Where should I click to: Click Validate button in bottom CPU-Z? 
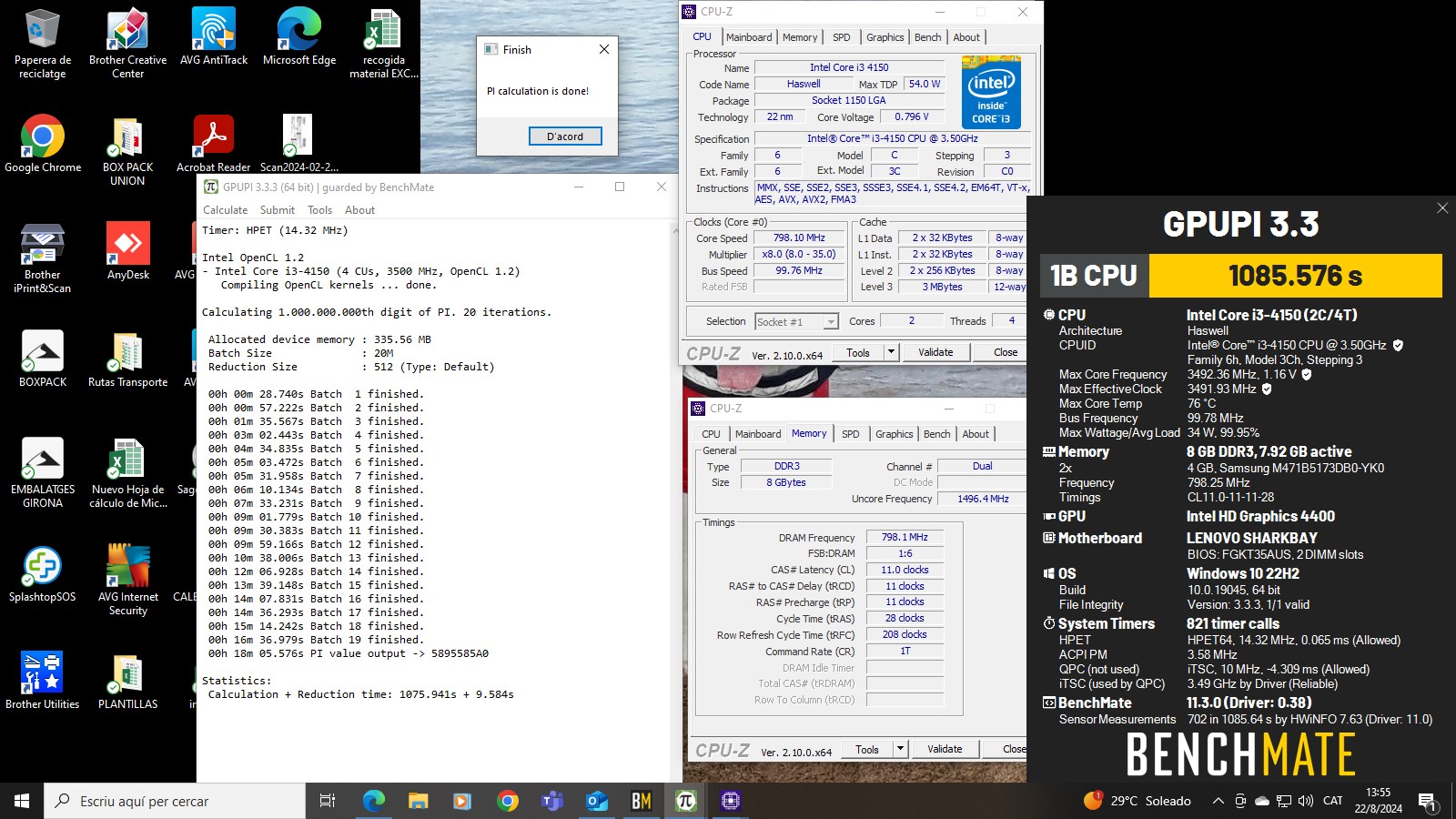coord(945,749)
